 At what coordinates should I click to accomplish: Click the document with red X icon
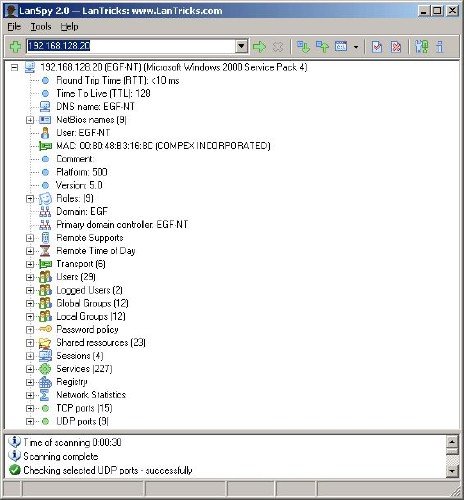(x=396, y=47)
